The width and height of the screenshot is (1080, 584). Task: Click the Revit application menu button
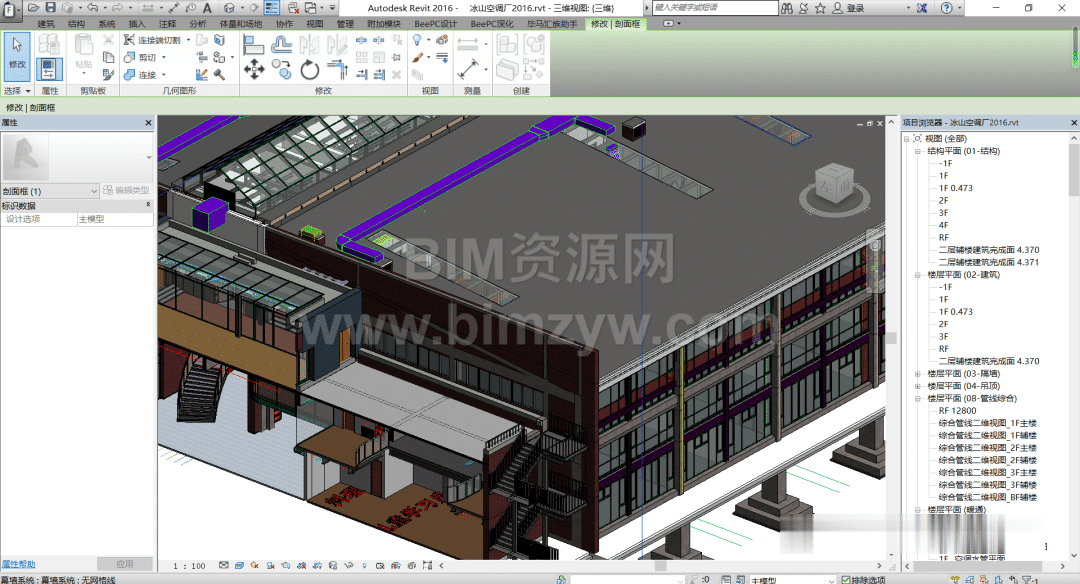[10, 9]
